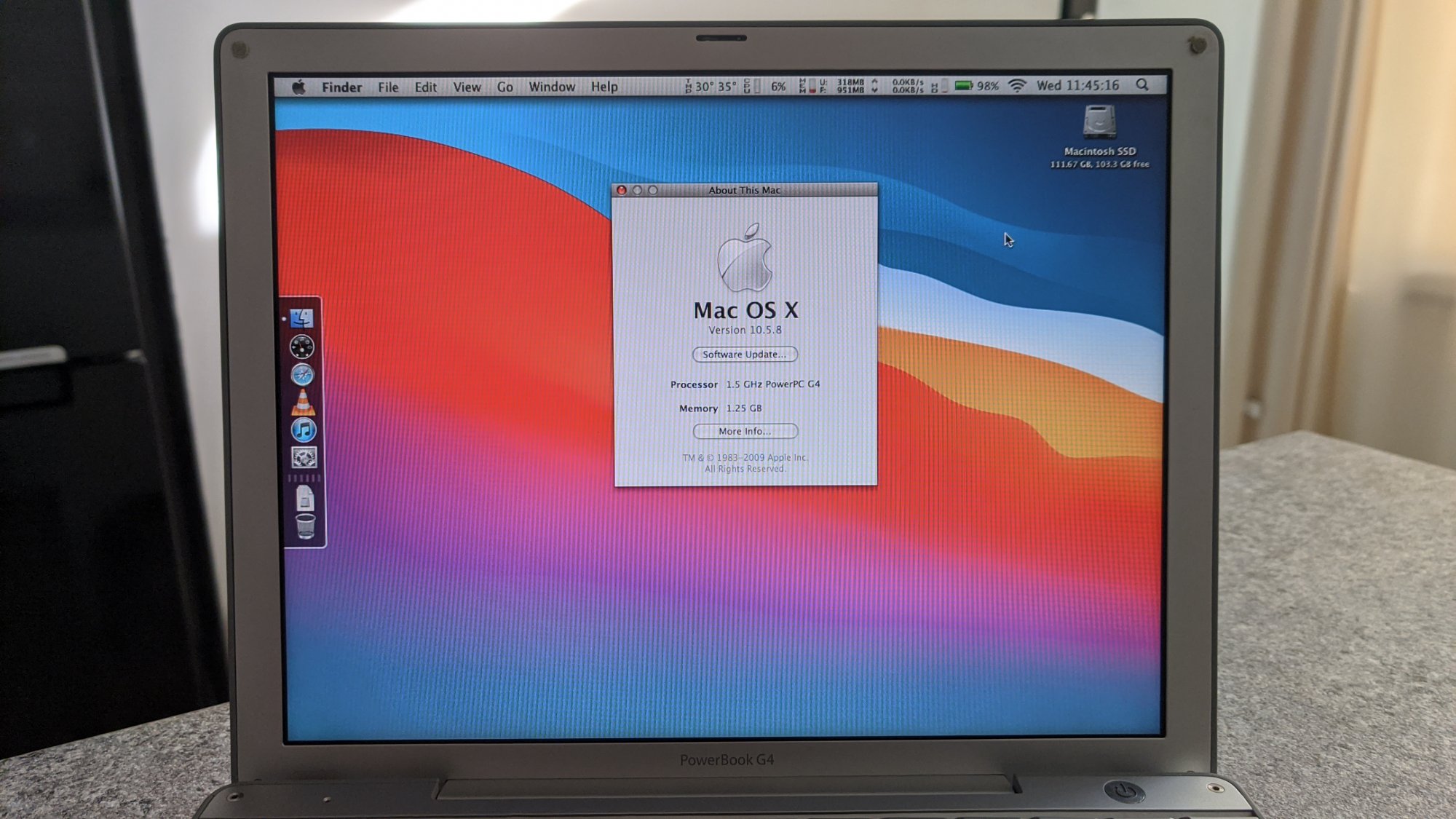The height and width of the screenshot is (819, 1456).
Task: Open the Macintosh SSD drive icon
Action: 1099,122
